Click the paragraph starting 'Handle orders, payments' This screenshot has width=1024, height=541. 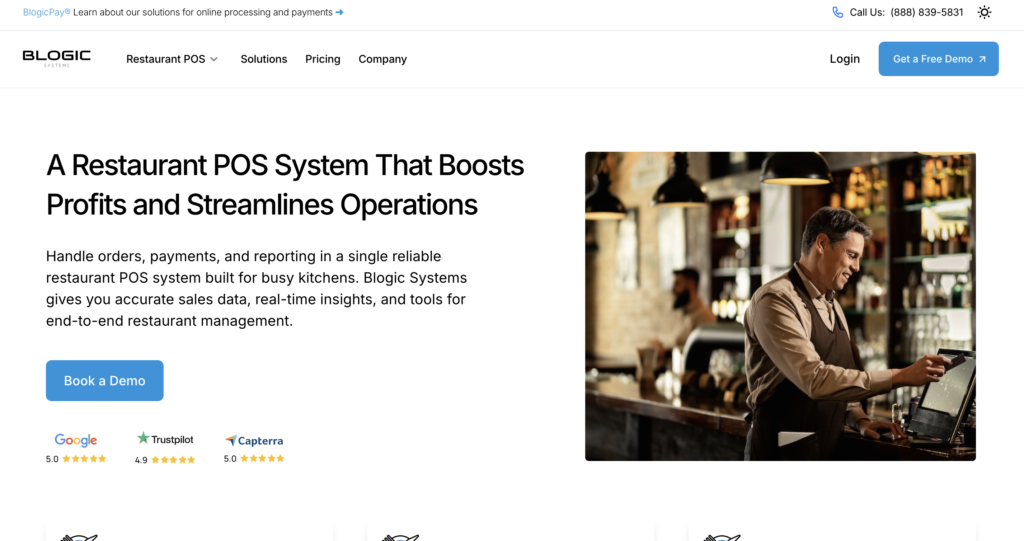257,288
